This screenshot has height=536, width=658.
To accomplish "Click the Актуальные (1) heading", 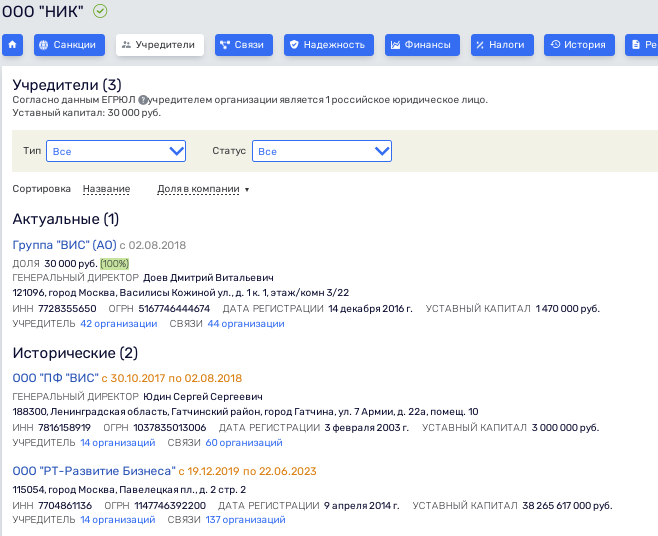I will 66,219.
